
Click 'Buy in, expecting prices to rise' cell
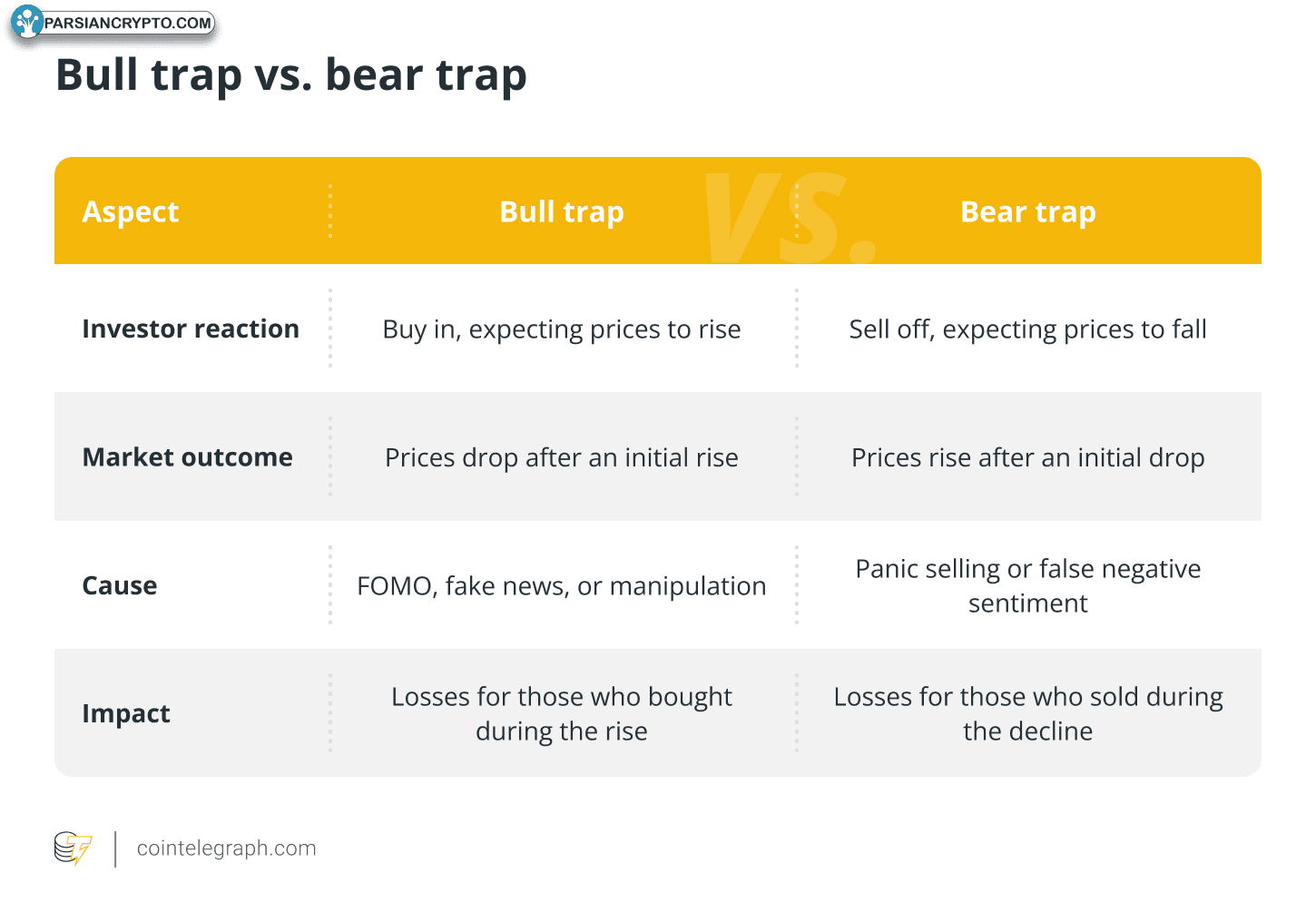[x=562, y=329]
